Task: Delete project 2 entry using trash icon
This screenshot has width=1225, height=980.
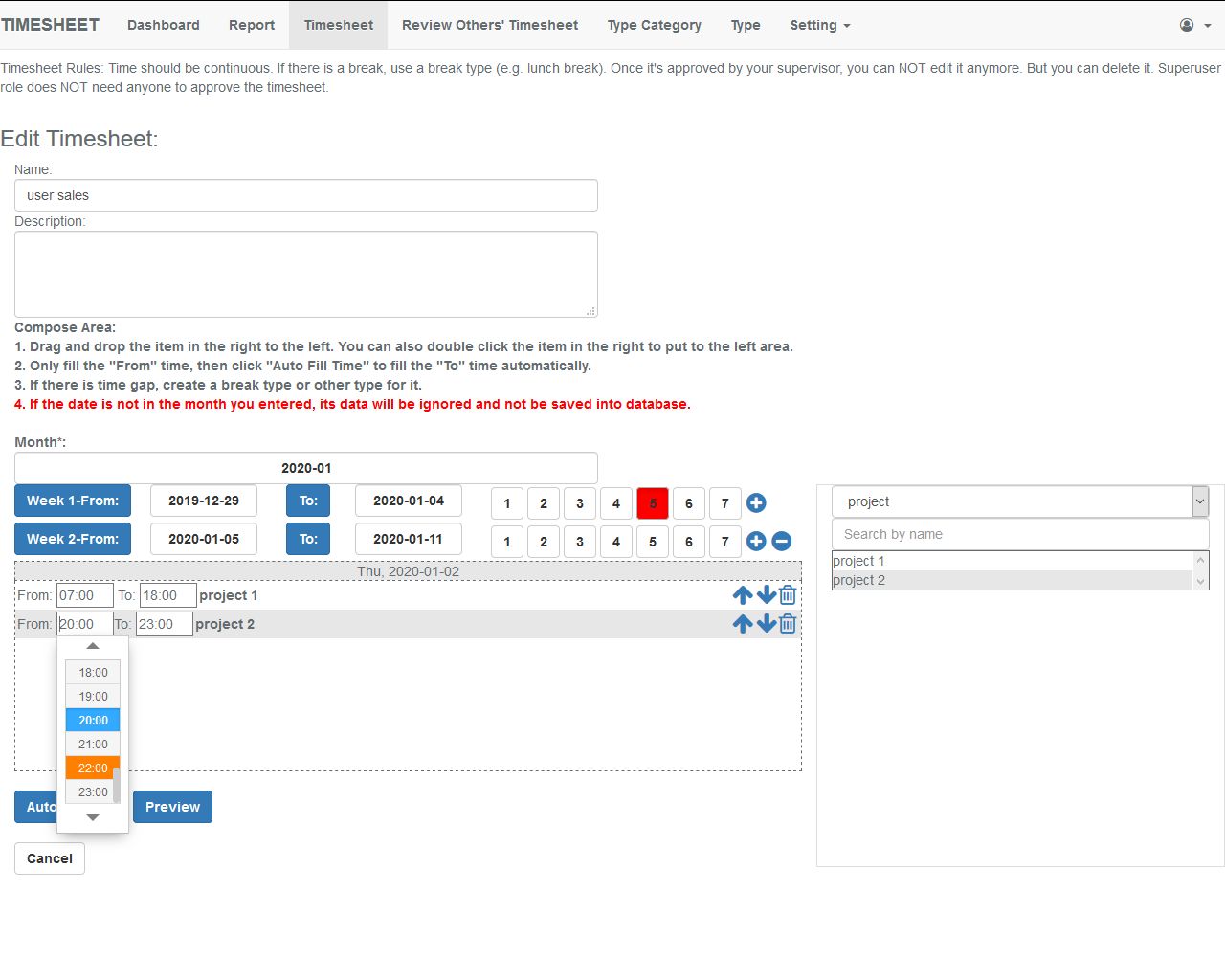Action: coord(787,623)
